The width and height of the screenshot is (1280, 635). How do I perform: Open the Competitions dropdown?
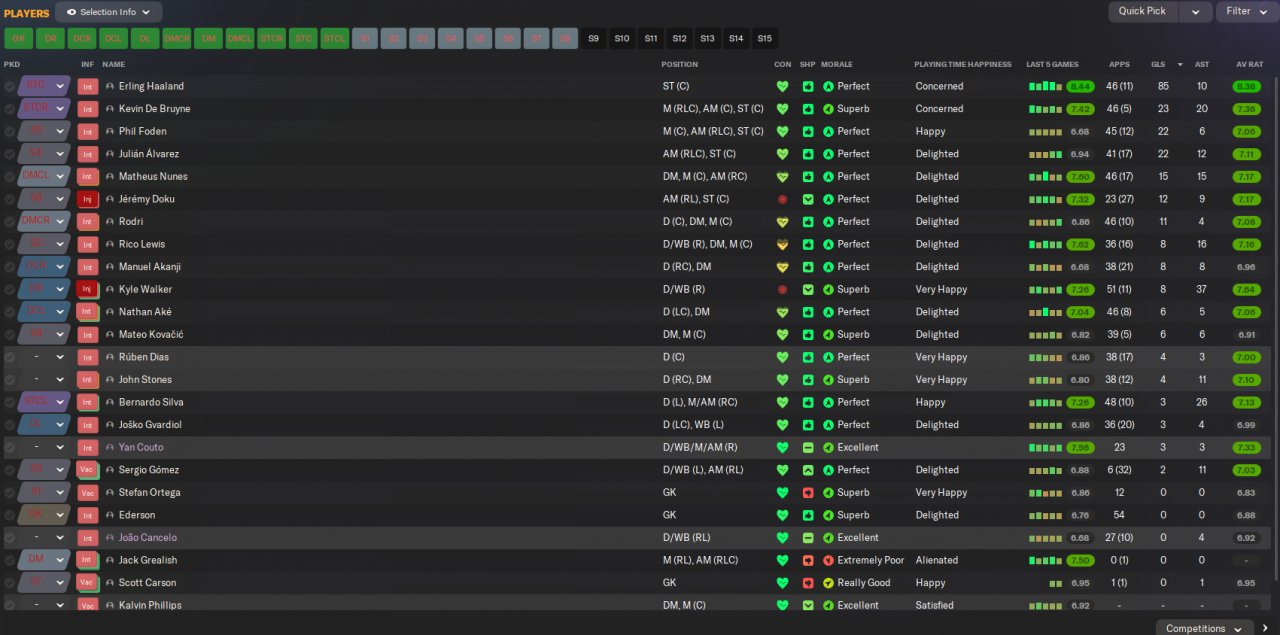[1204, 628]
